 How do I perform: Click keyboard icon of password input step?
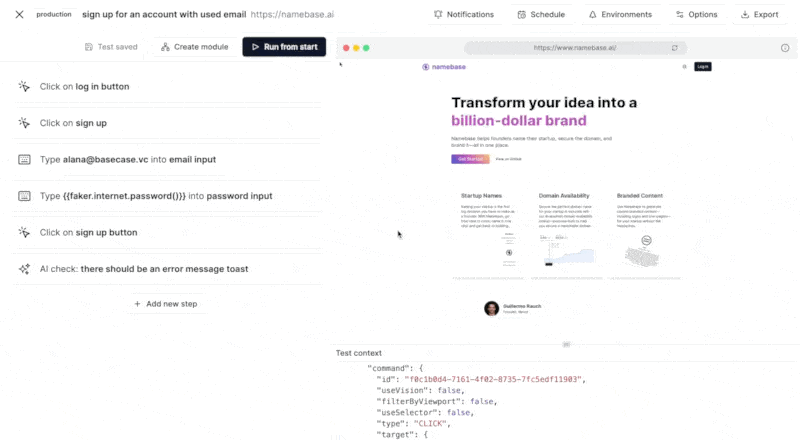click(x=24, y=196)
